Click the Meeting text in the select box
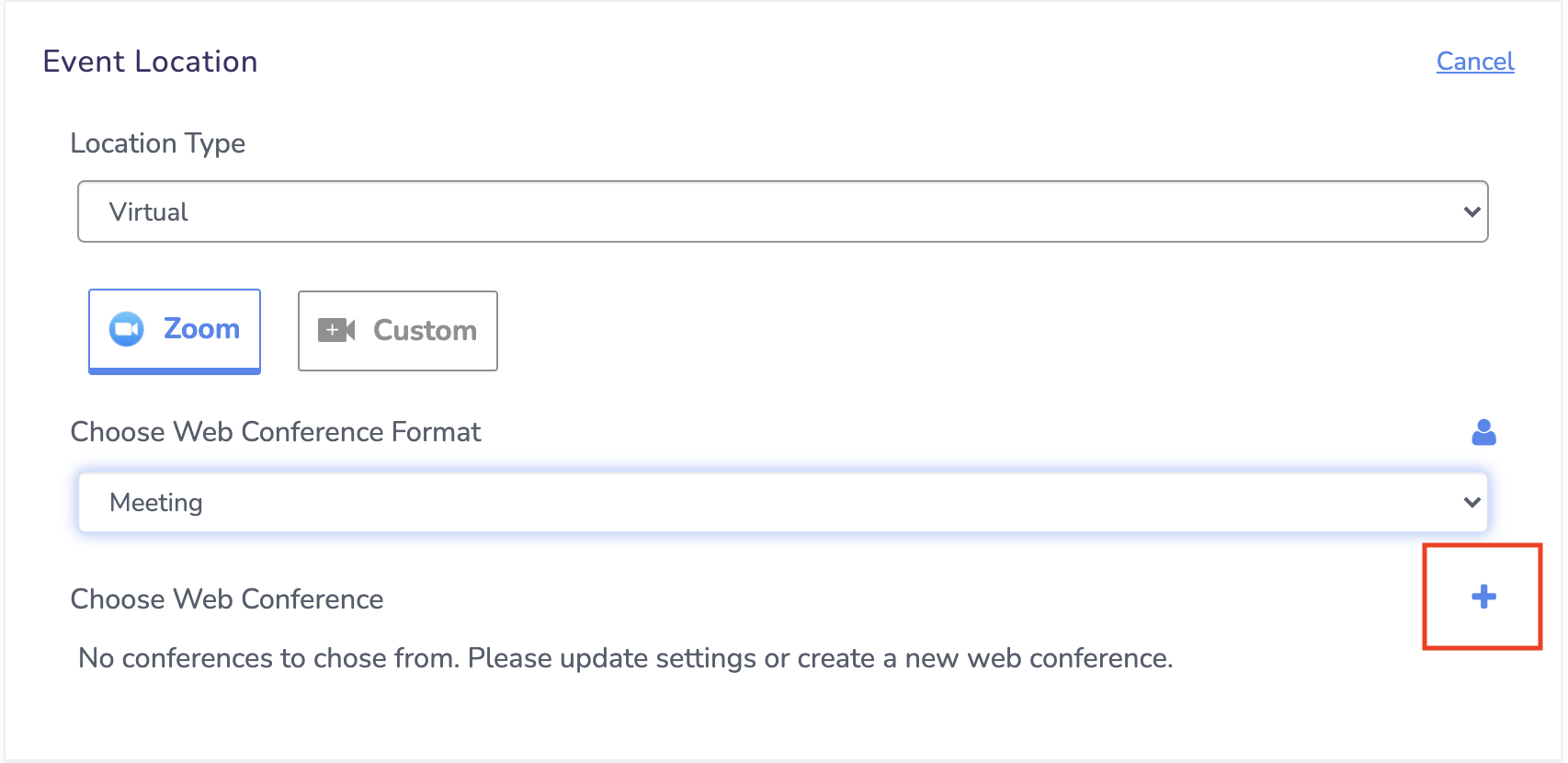 pos(156,503)
